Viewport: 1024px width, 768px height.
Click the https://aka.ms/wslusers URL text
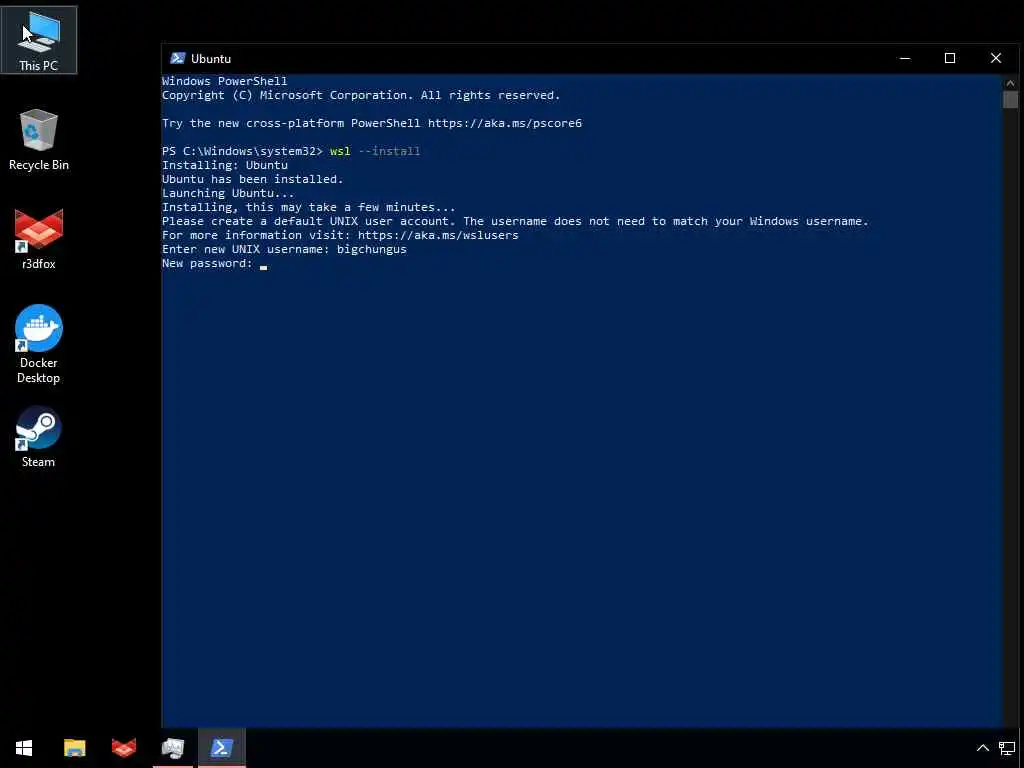(x=438, y=235)
